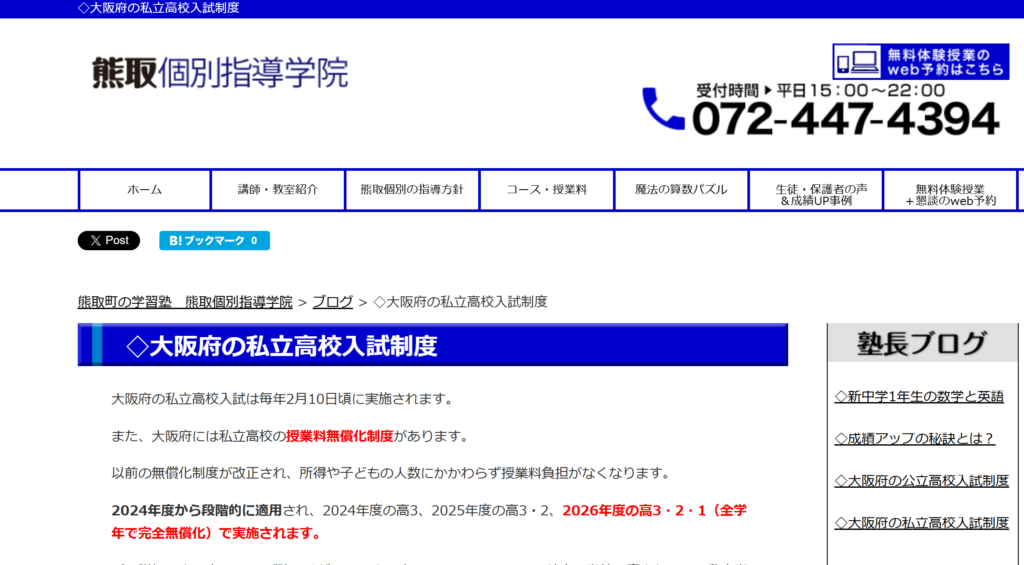The width and height of the screenshot is (1024, 565).
Task: Click the blue phone handset icon
Action: (662, 109)
